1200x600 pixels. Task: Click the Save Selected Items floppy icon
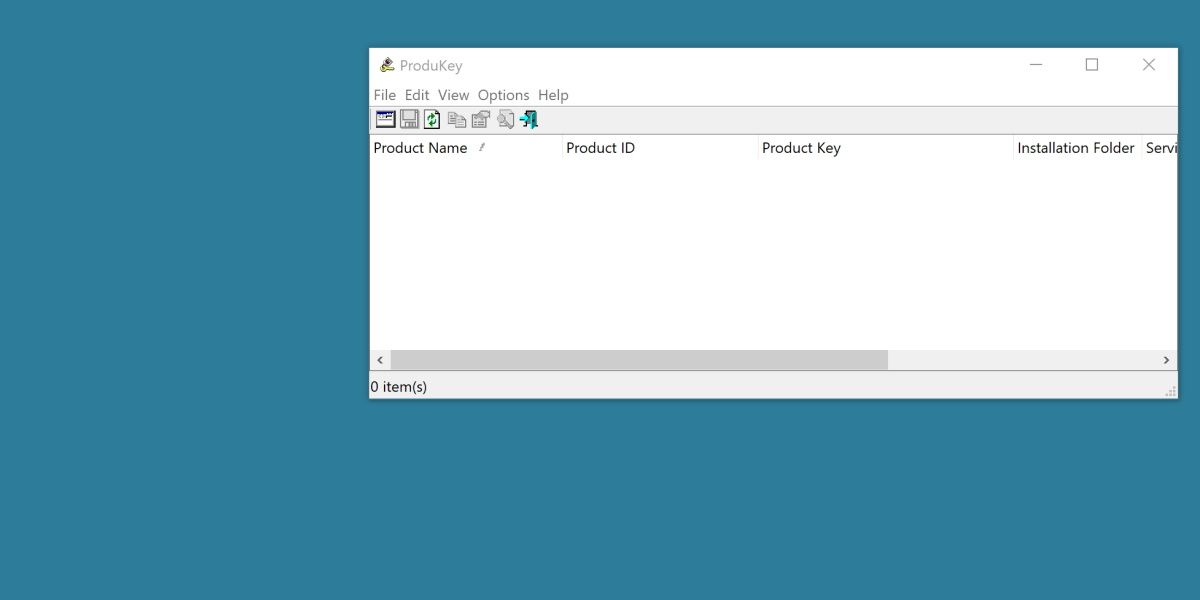[x=409, y=120]
